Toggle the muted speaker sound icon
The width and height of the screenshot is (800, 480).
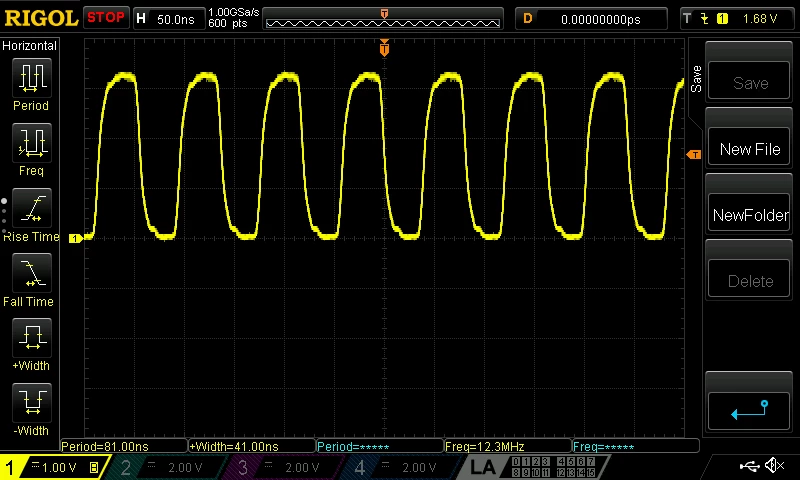774,465
